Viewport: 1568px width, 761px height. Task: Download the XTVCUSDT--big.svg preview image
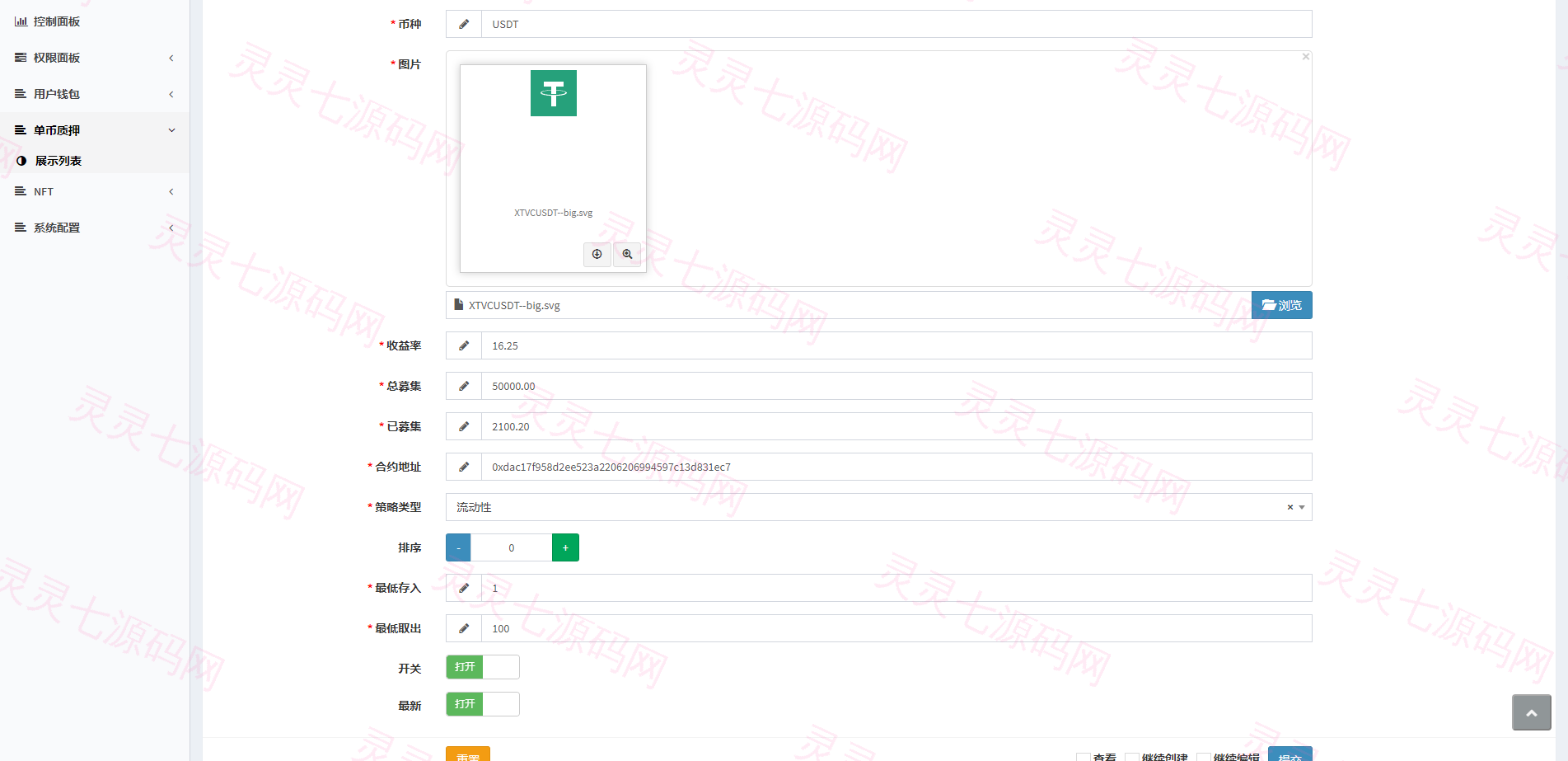(597, 254)
